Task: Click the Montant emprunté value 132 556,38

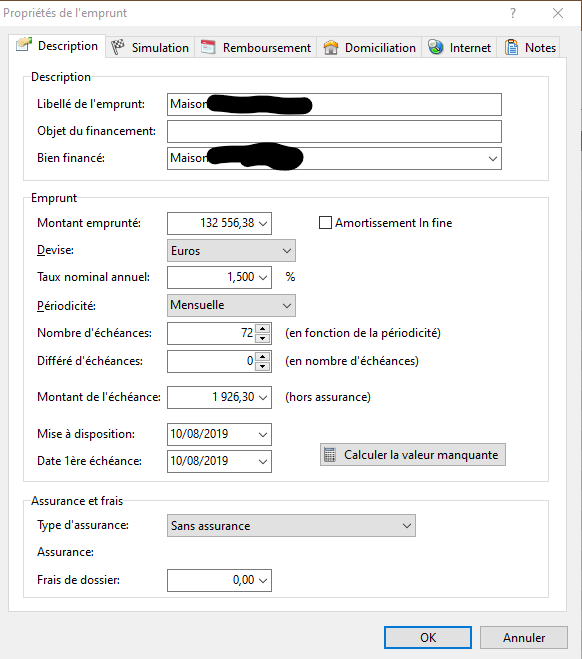Action: (227, 223)
